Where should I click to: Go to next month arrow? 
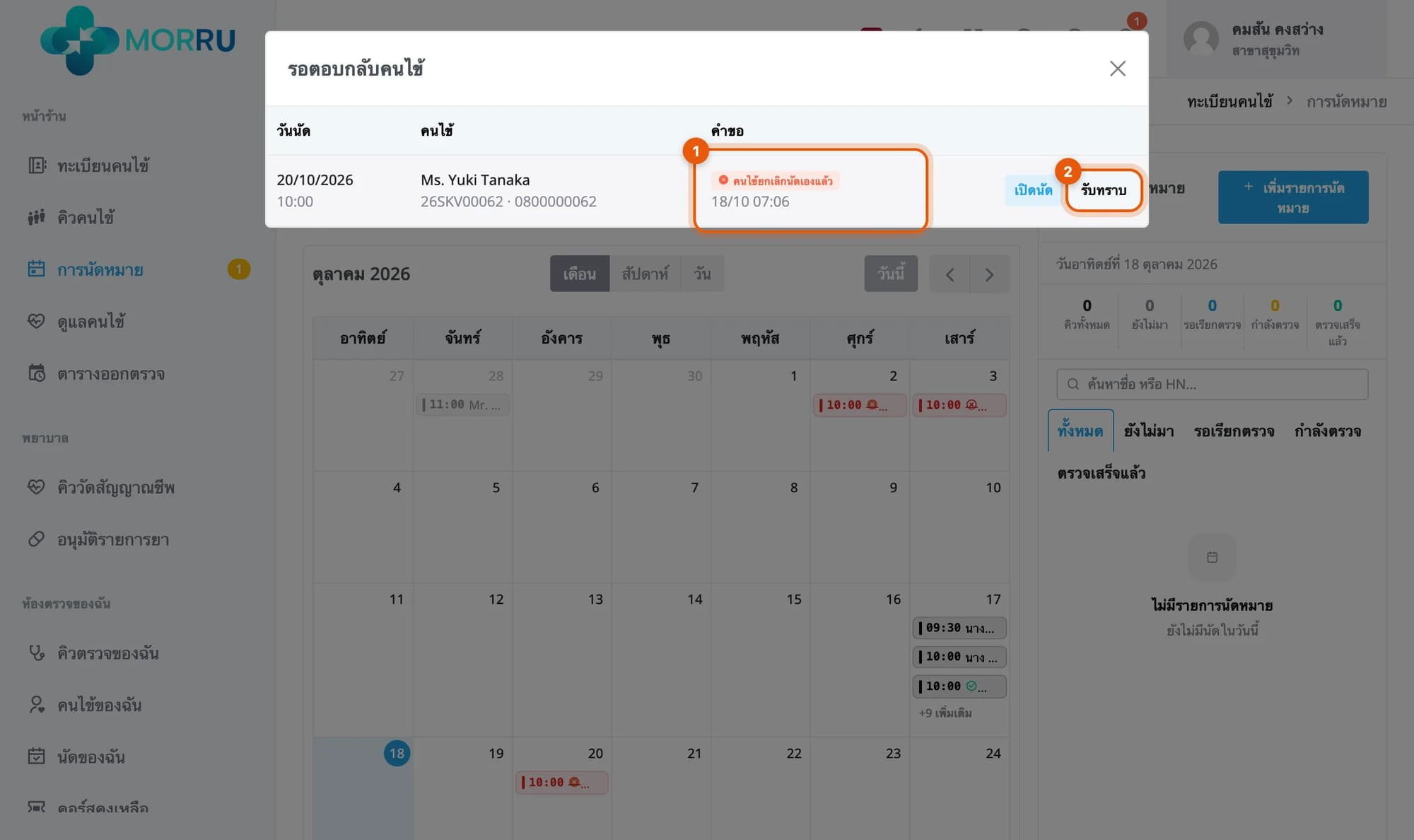[989, 274]
